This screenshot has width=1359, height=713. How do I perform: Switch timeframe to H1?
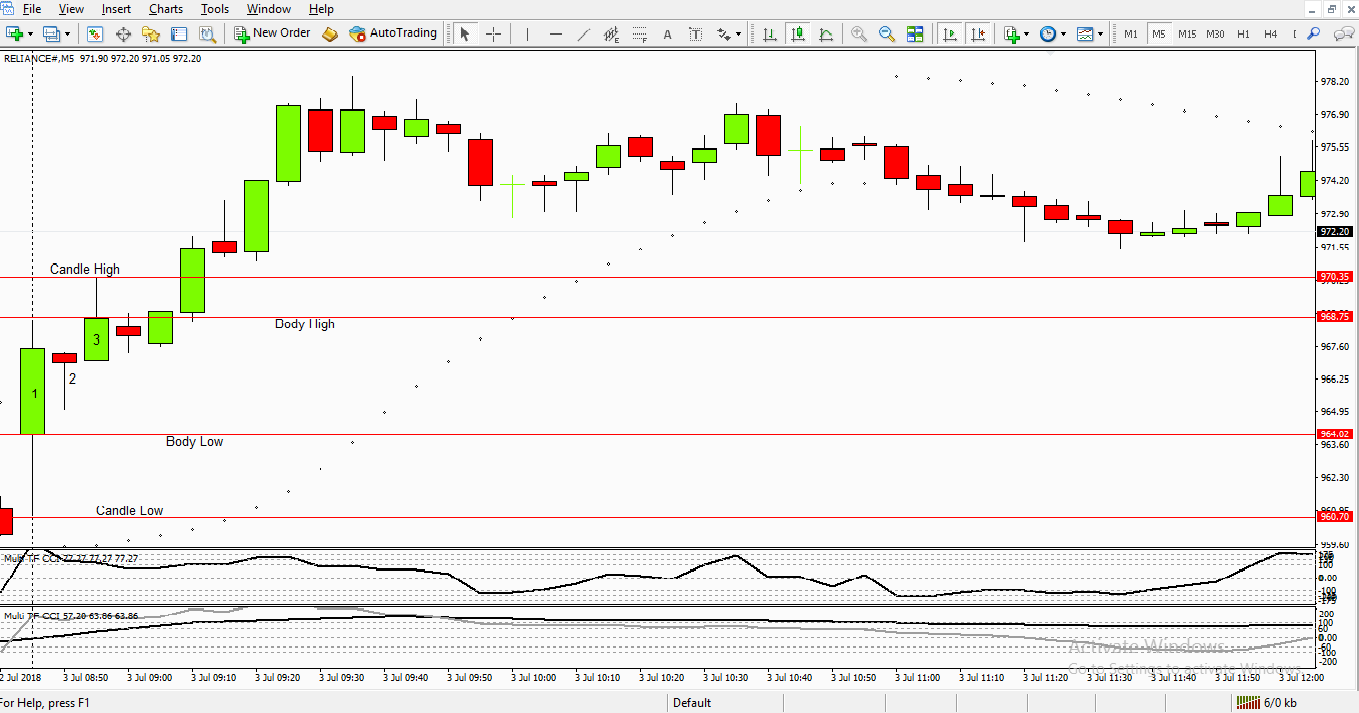(1243, 34)
